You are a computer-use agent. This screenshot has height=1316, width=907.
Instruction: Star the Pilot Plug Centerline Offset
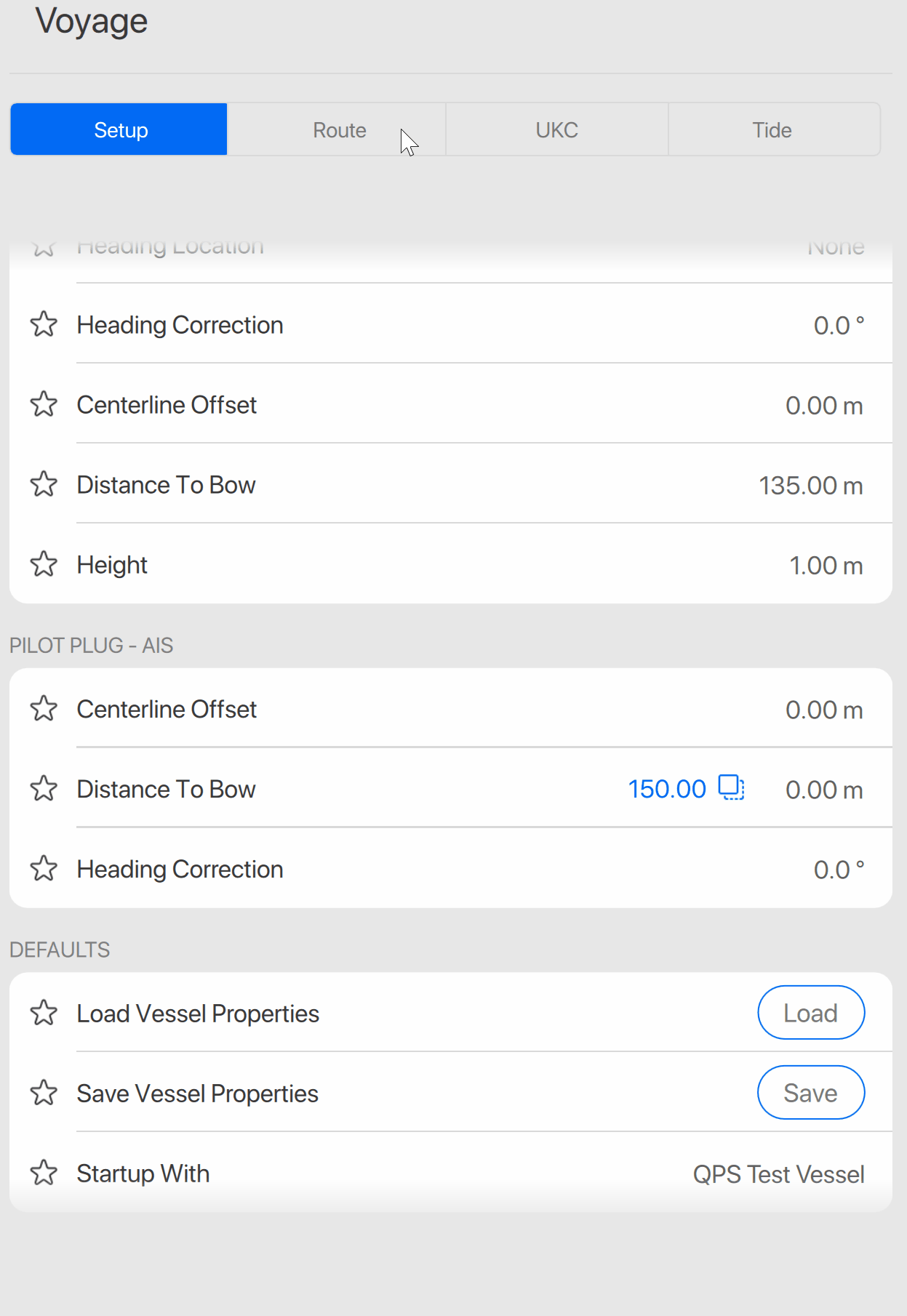pos(44,709)
